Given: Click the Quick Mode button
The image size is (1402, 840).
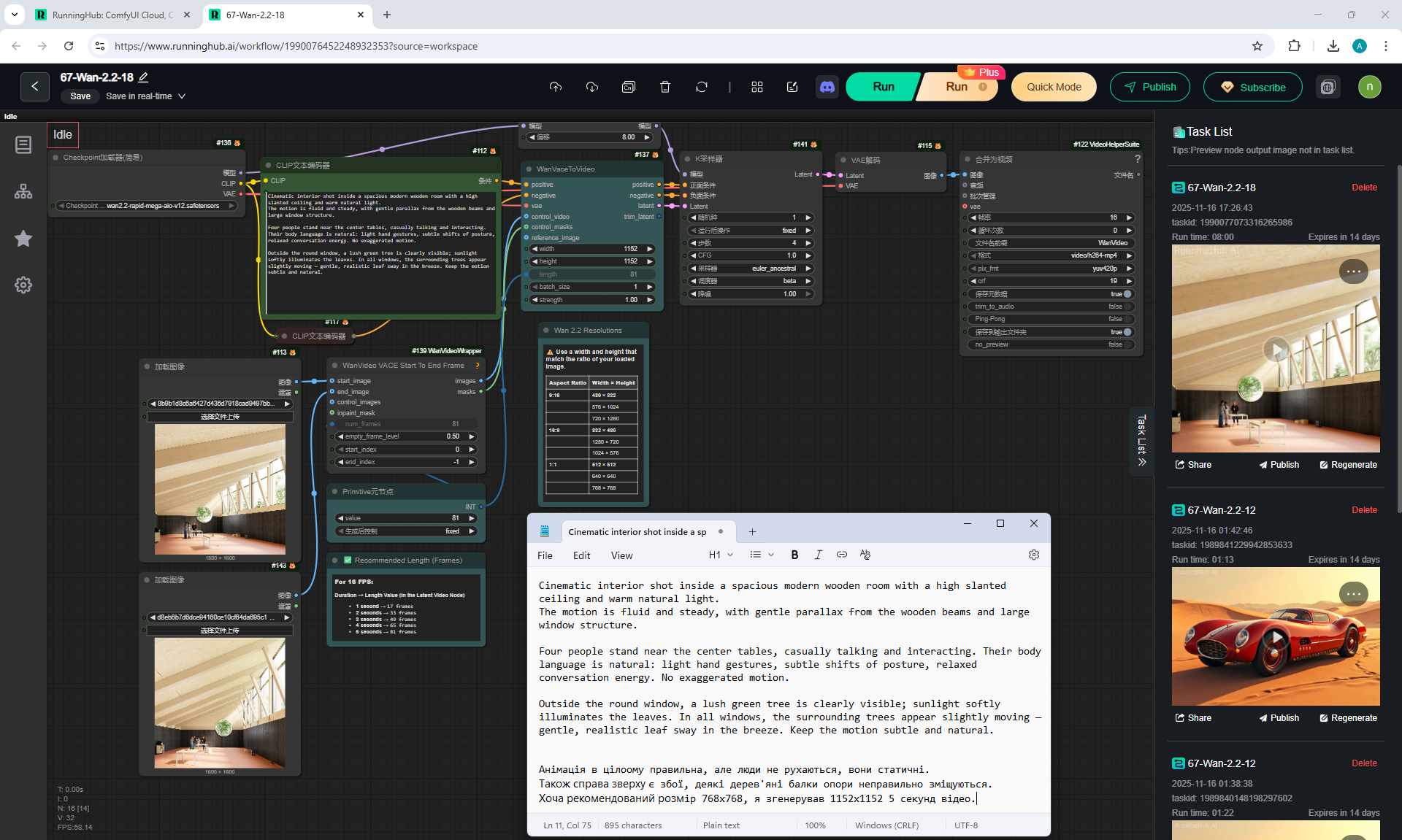Looking at the screenshot, I should 1053,87.
